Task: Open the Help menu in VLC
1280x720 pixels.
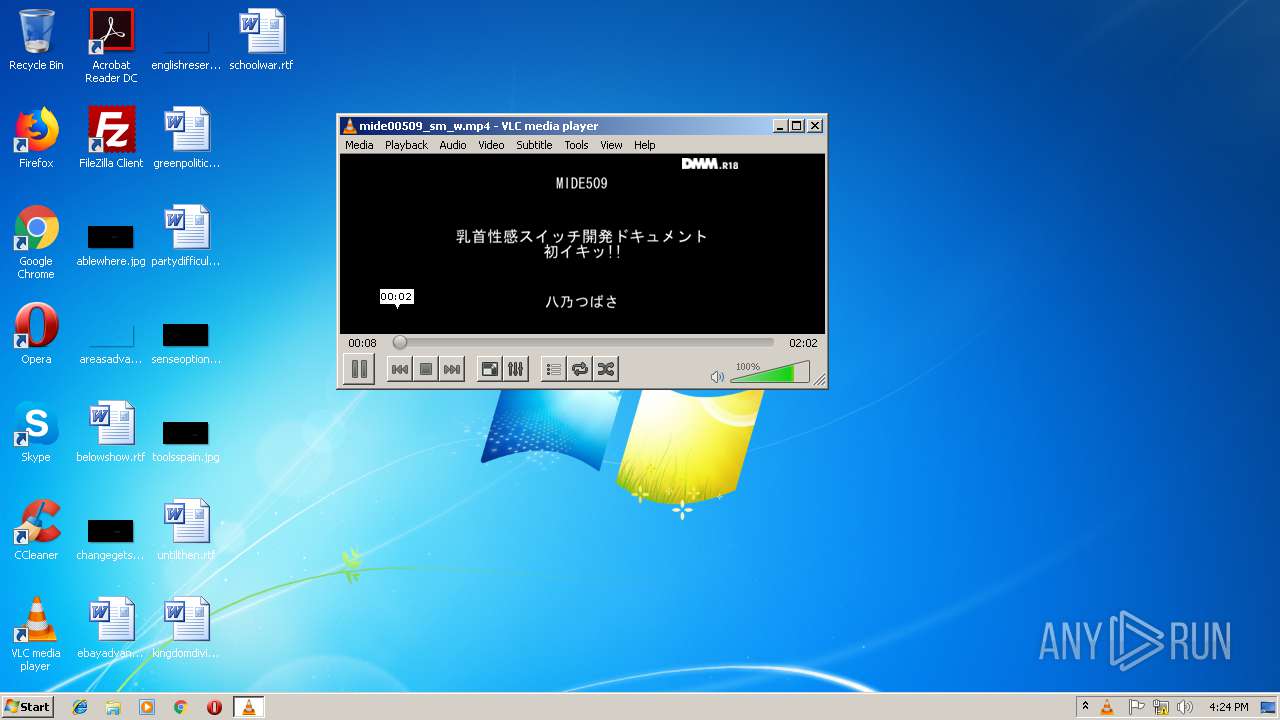Action: (645, 145)
